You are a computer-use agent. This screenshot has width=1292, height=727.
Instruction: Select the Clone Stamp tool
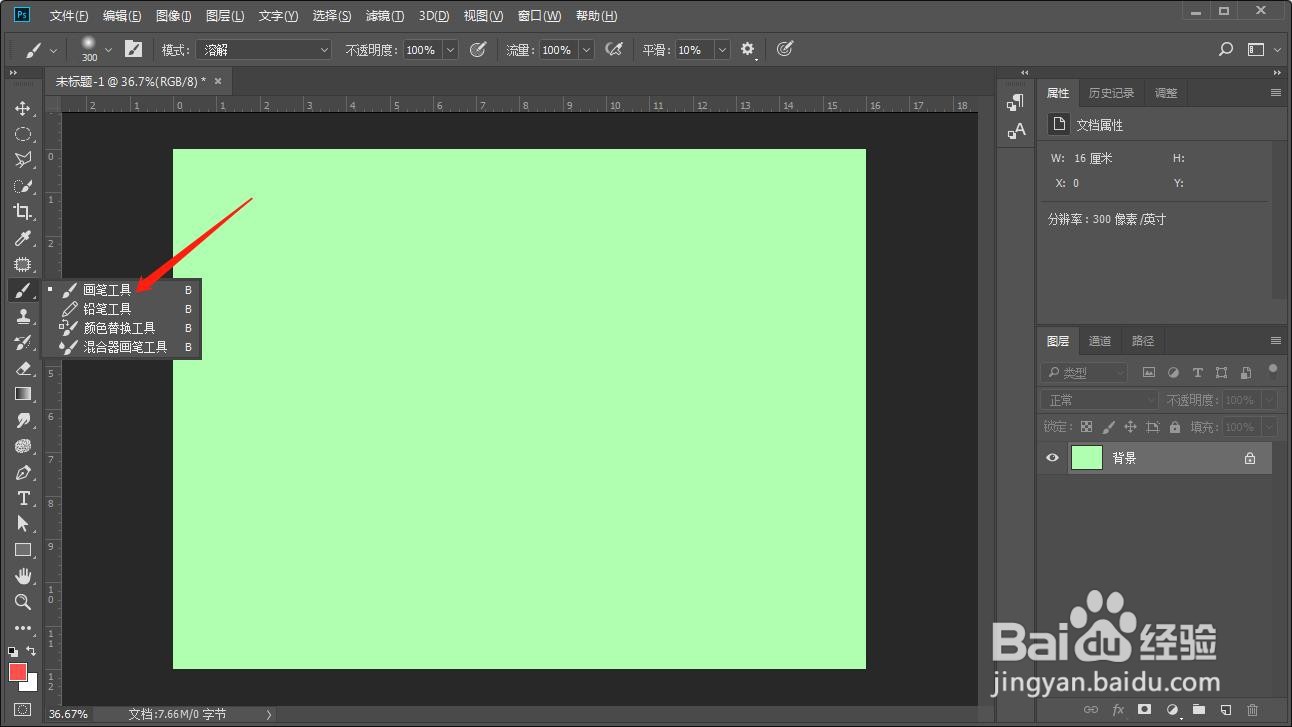[22, 316]
